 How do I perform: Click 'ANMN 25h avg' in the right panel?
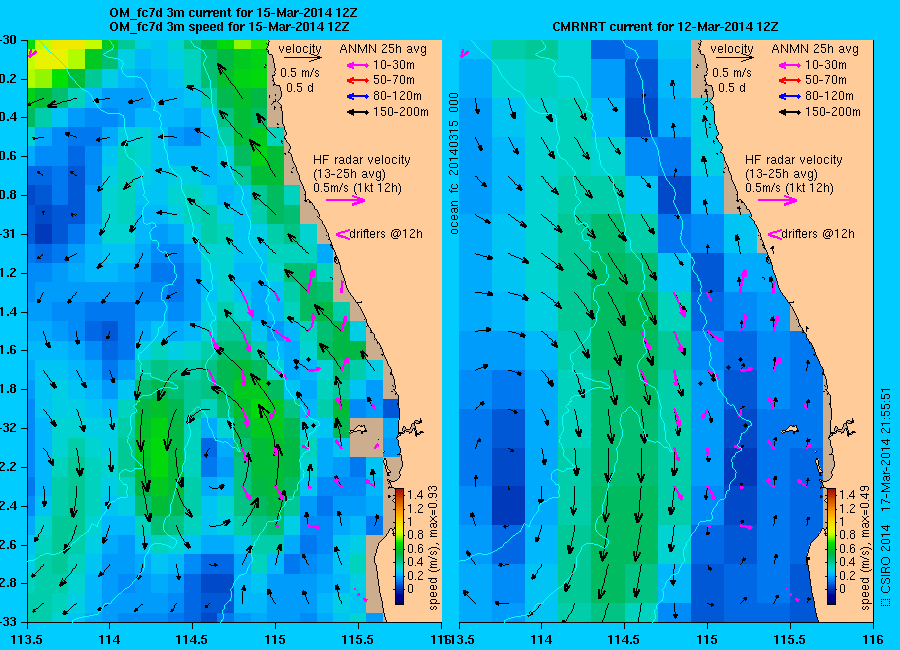815,49
